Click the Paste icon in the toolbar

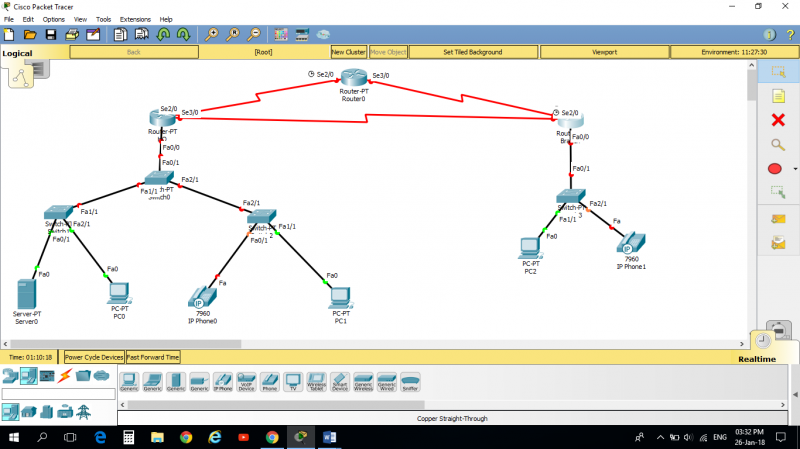pyautogui.click(x=141, y=35)
